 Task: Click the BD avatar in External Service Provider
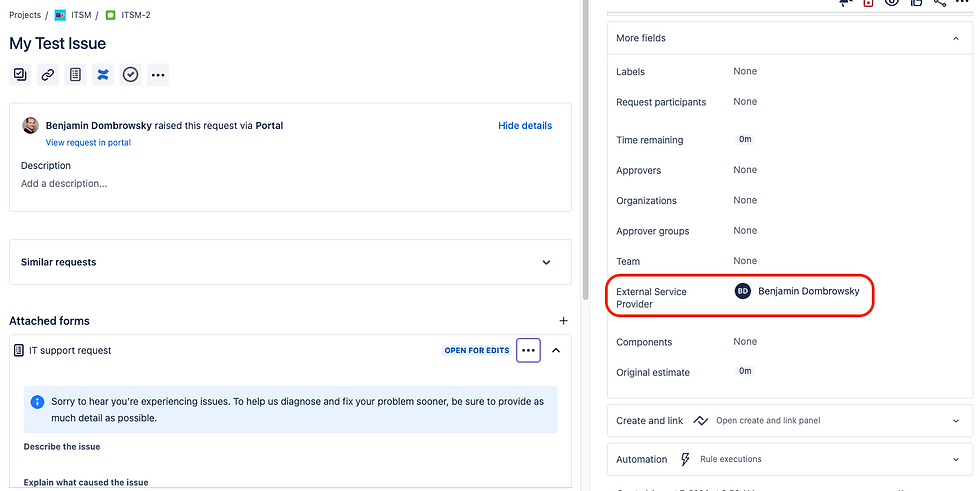pos(742,291)
